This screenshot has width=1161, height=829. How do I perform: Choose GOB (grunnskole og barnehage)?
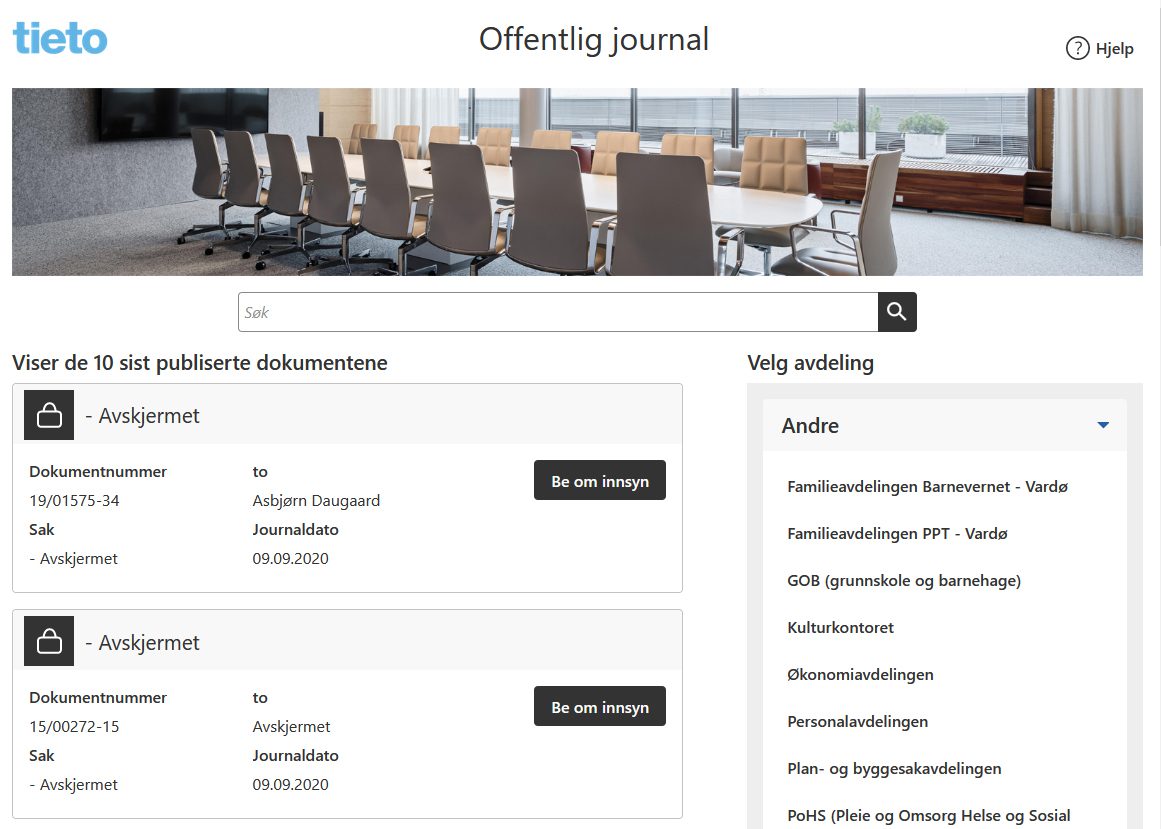903,581
